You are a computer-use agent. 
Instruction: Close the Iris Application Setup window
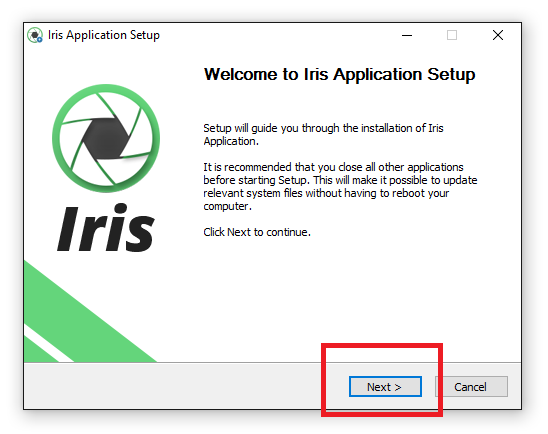pyautogui.click(x=498, y=35)
